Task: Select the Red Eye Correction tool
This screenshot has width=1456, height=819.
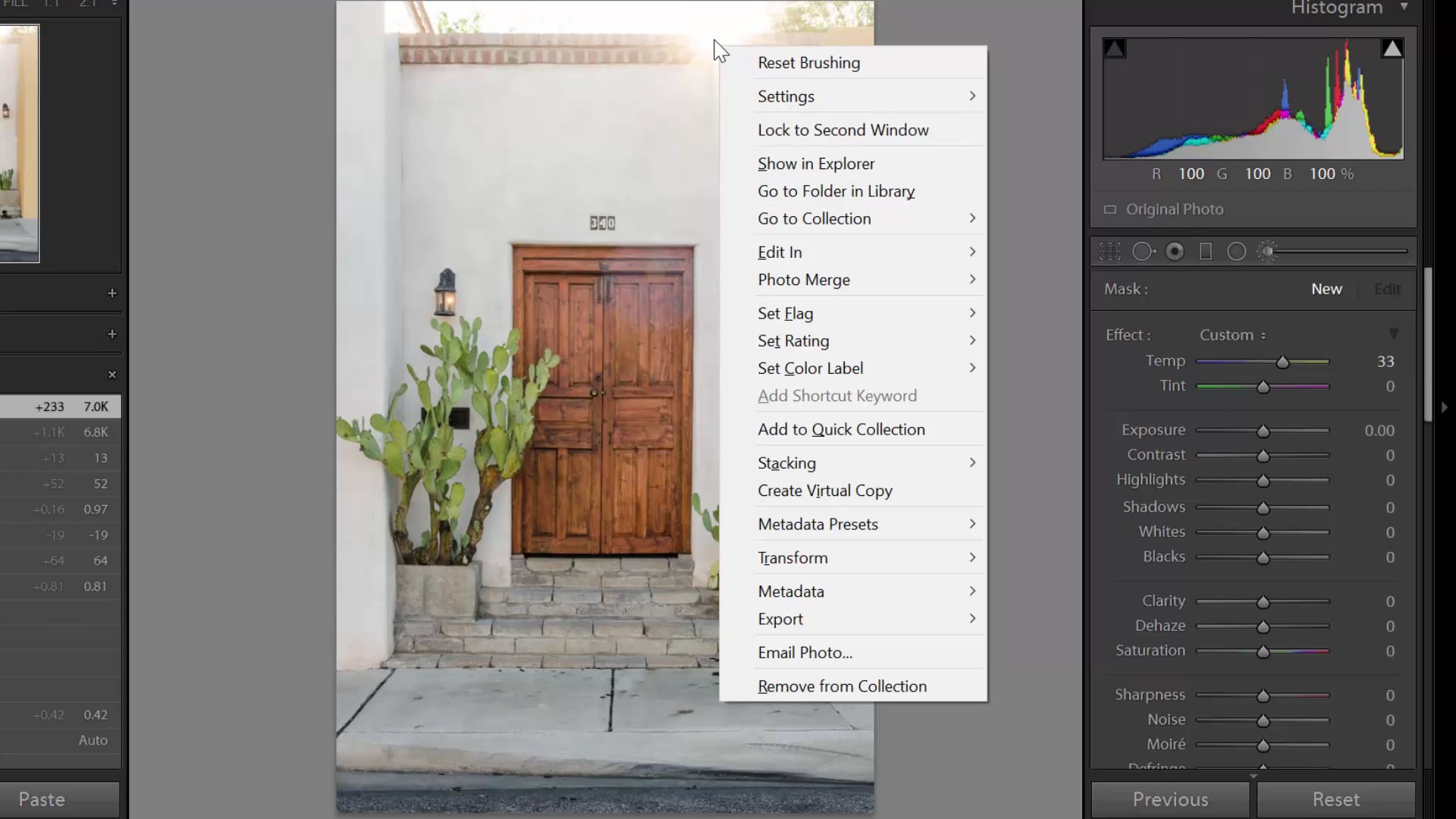Action: [x=1175, y=251]
